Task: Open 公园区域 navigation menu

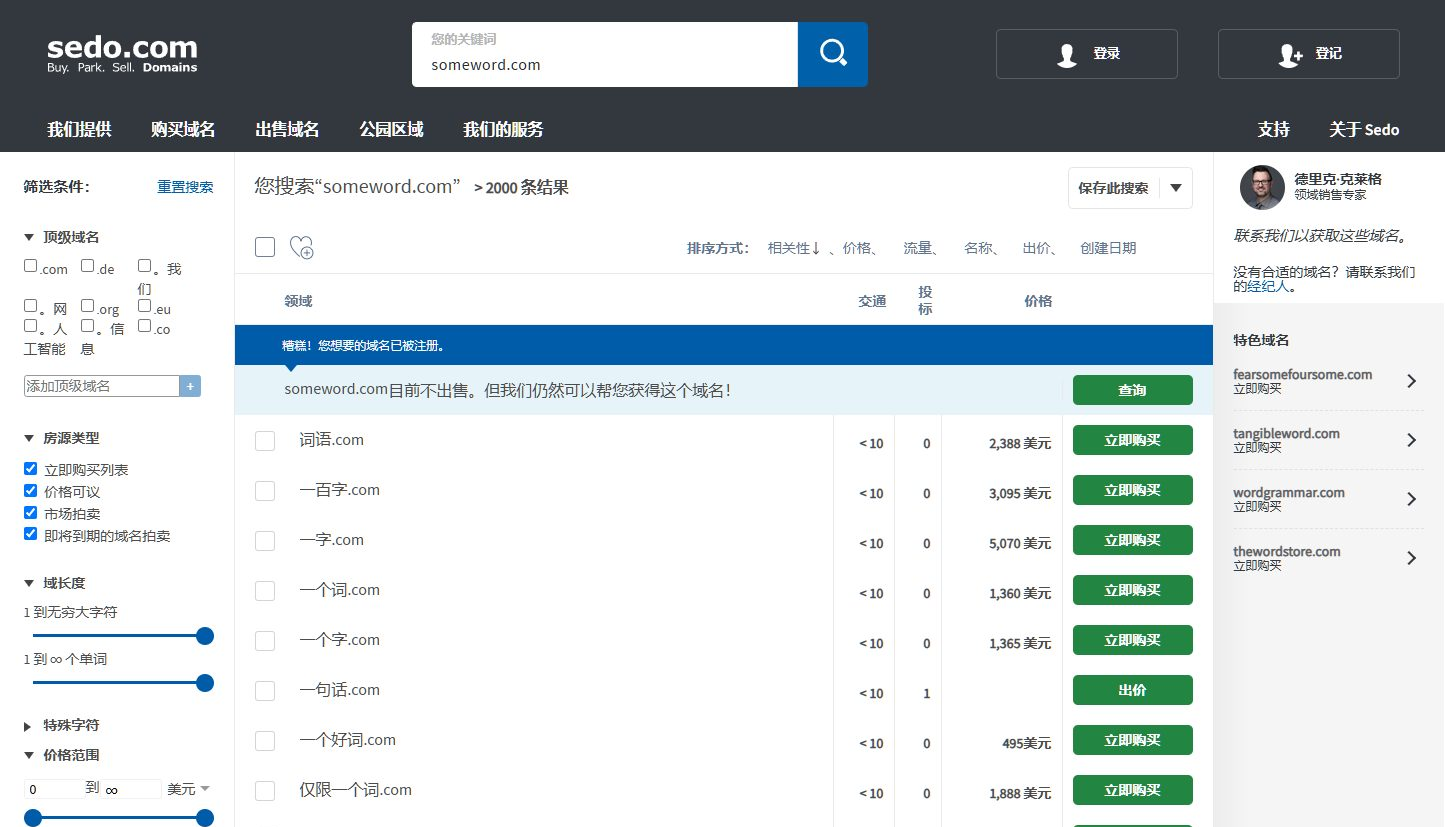Action: pos(391,129)
